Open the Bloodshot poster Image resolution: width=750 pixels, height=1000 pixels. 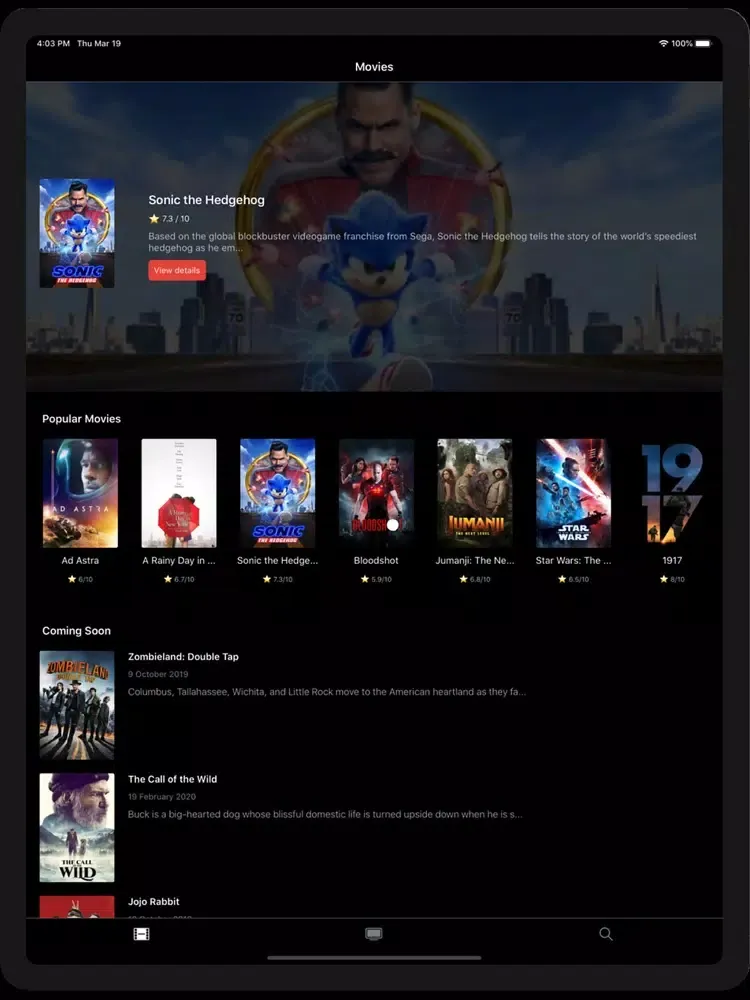[376, 493]
